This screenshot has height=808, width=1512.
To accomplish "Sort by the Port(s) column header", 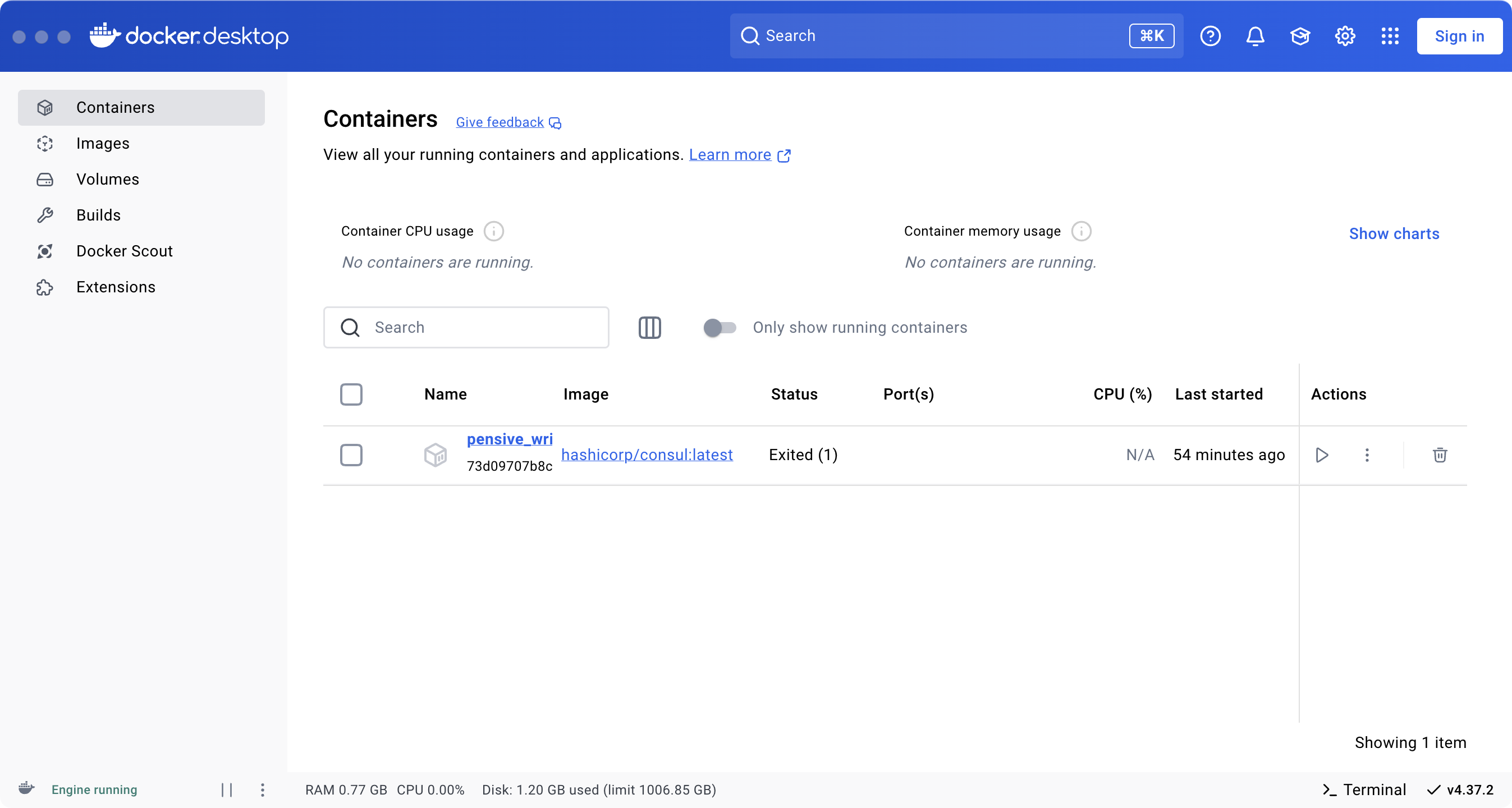I will click(x=909, y=394).
